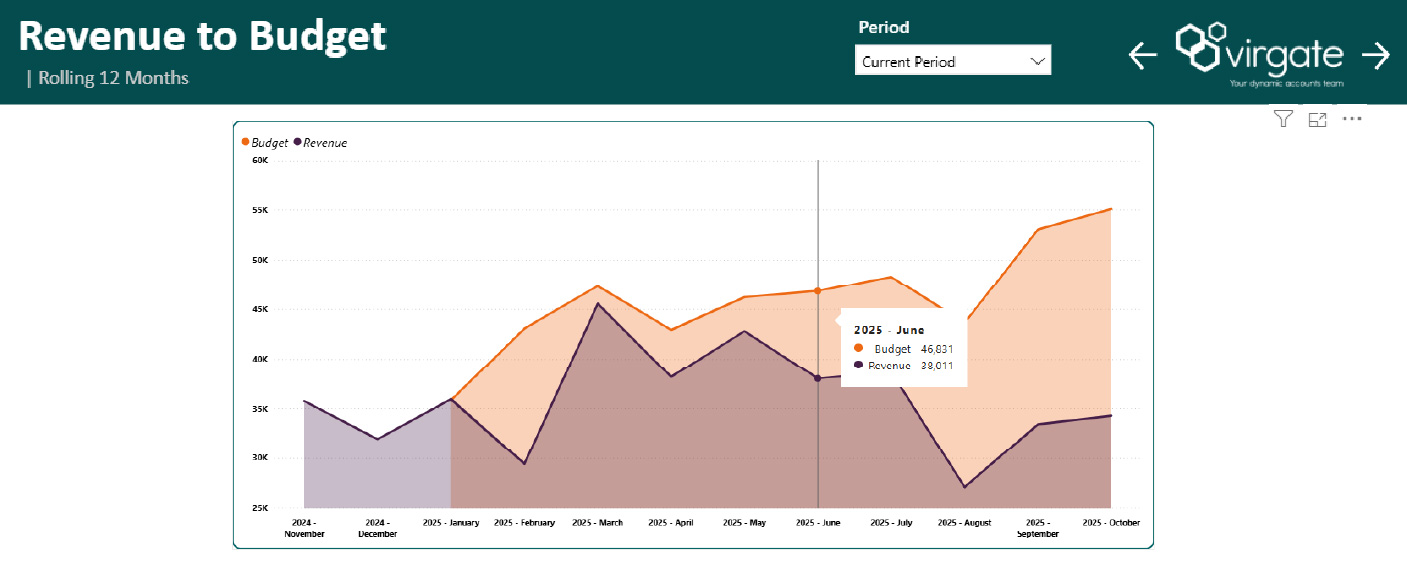Click the 2025 - October axis label
This screenshot has height=571, width=1407.
[x=1111, y=523]
